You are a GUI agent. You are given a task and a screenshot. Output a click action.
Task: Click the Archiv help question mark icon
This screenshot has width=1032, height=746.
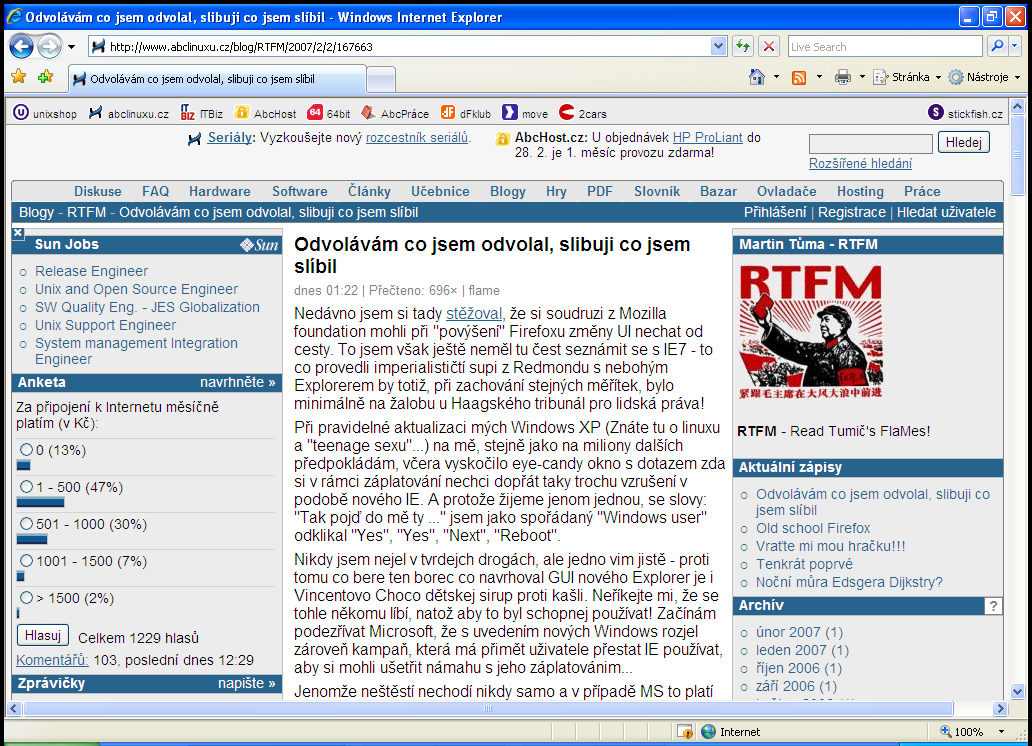(x=993, y=606)
